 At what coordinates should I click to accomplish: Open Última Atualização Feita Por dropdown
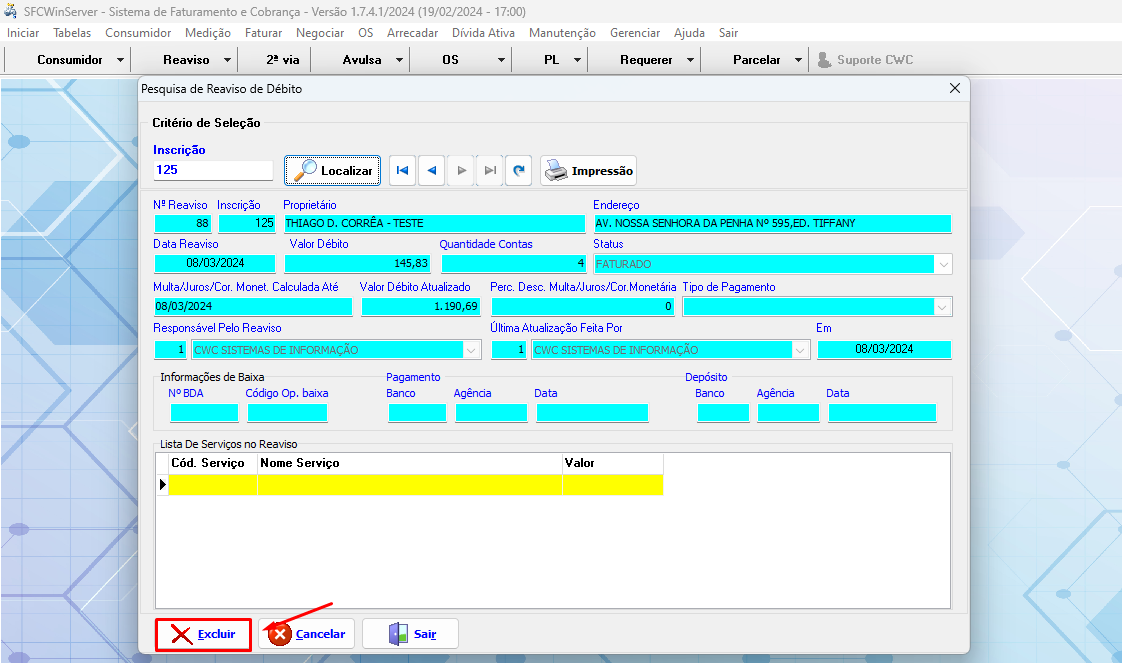pyautogui.click(x=800, y=350)
